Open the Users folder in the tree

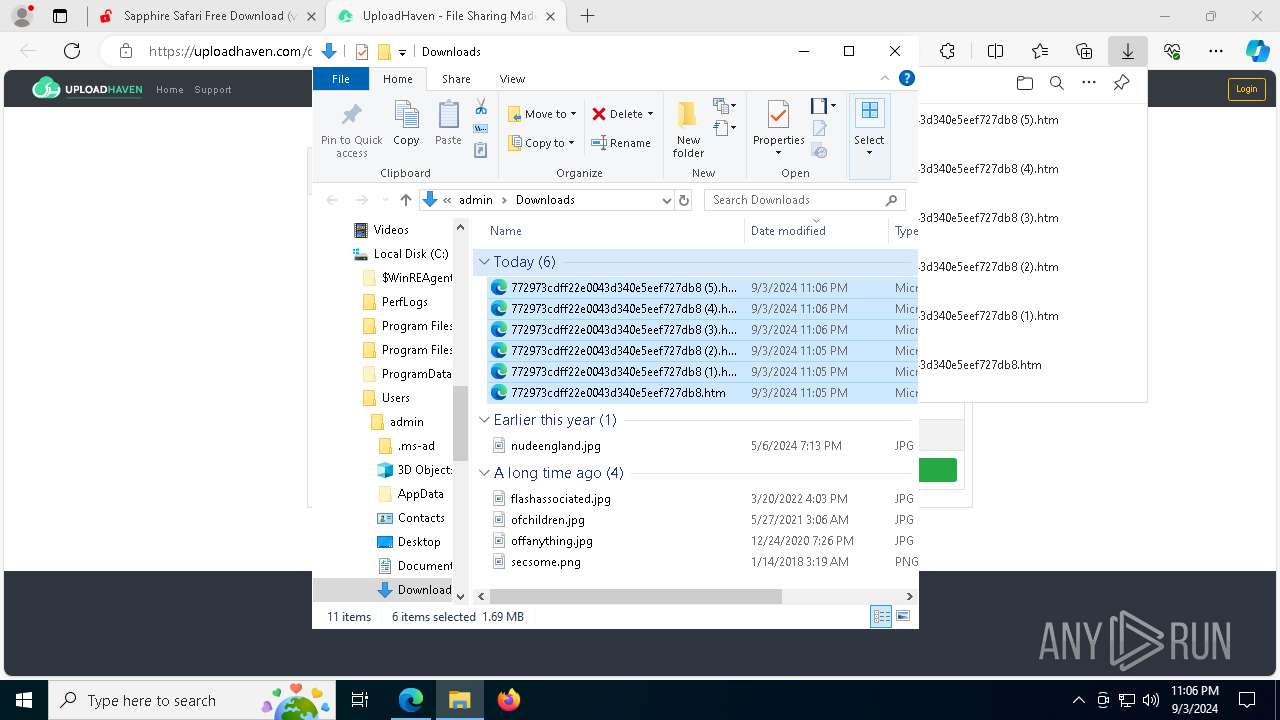[395, 398]
